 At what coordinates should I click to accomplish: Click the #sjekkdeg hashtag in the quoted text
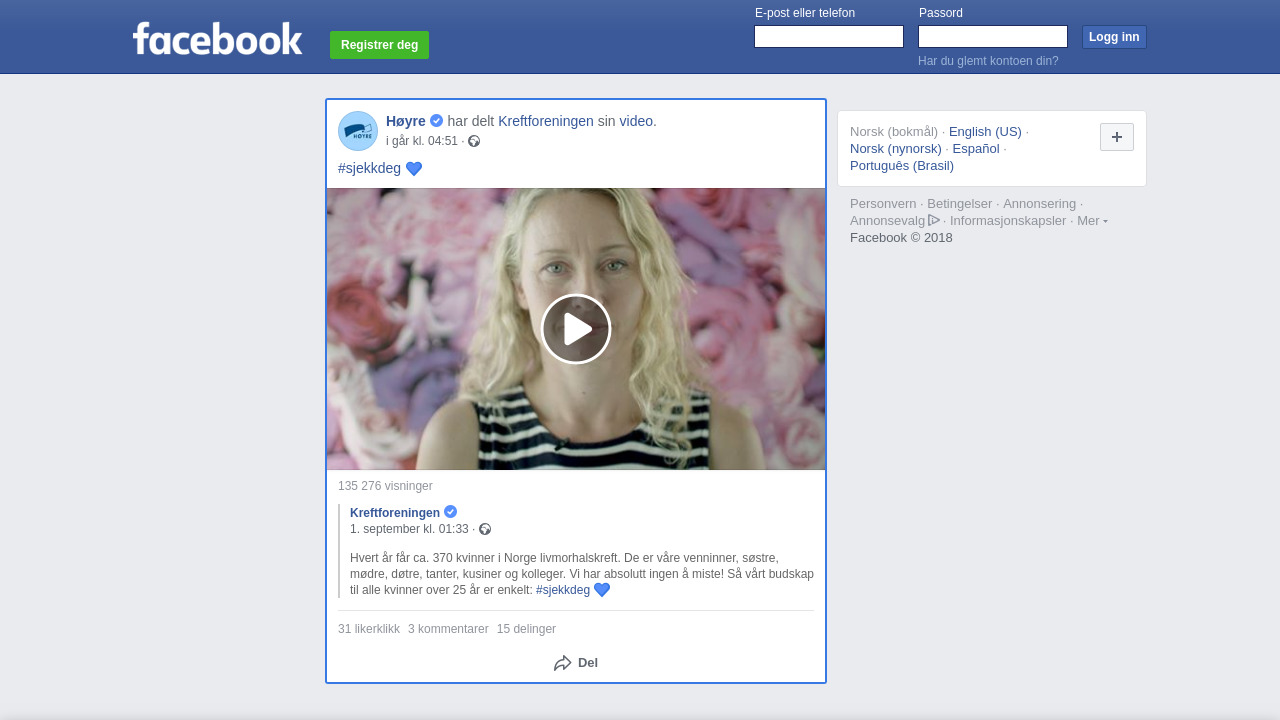[x=563, y=590]
